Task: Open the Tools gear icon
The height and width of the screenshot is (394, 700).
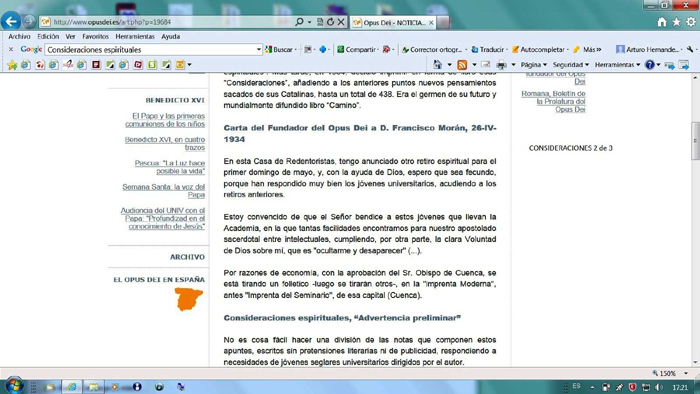Action: point(691,22)
